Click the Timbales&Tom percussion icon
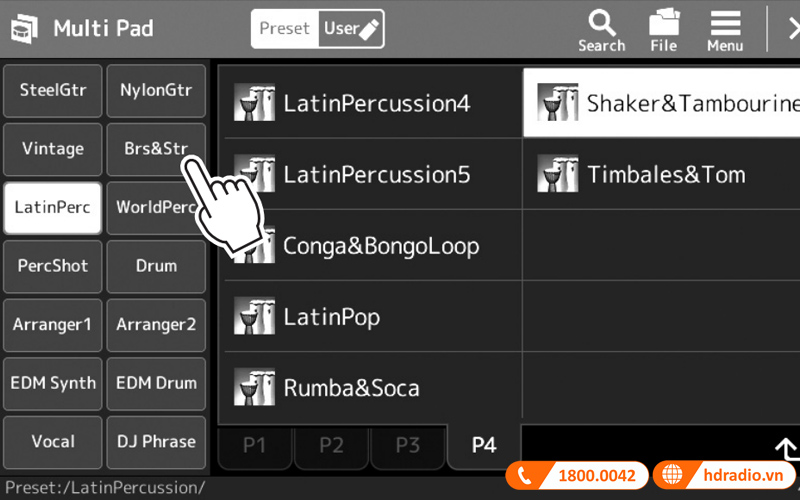This screenshot has width=800, height=500. pos(557,174)
